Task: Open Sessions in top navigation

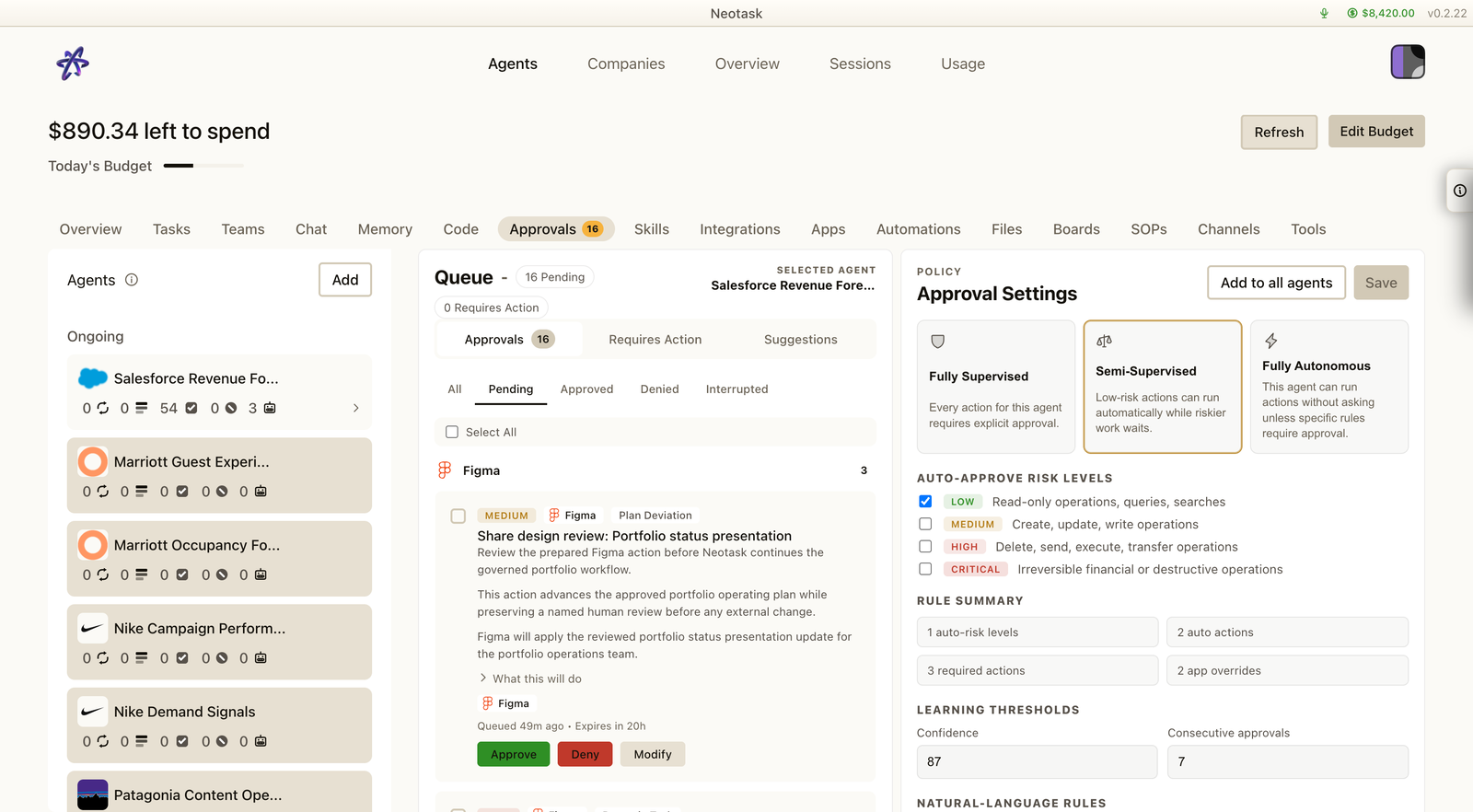Action: pyautogui.click(x=860, y=64)
